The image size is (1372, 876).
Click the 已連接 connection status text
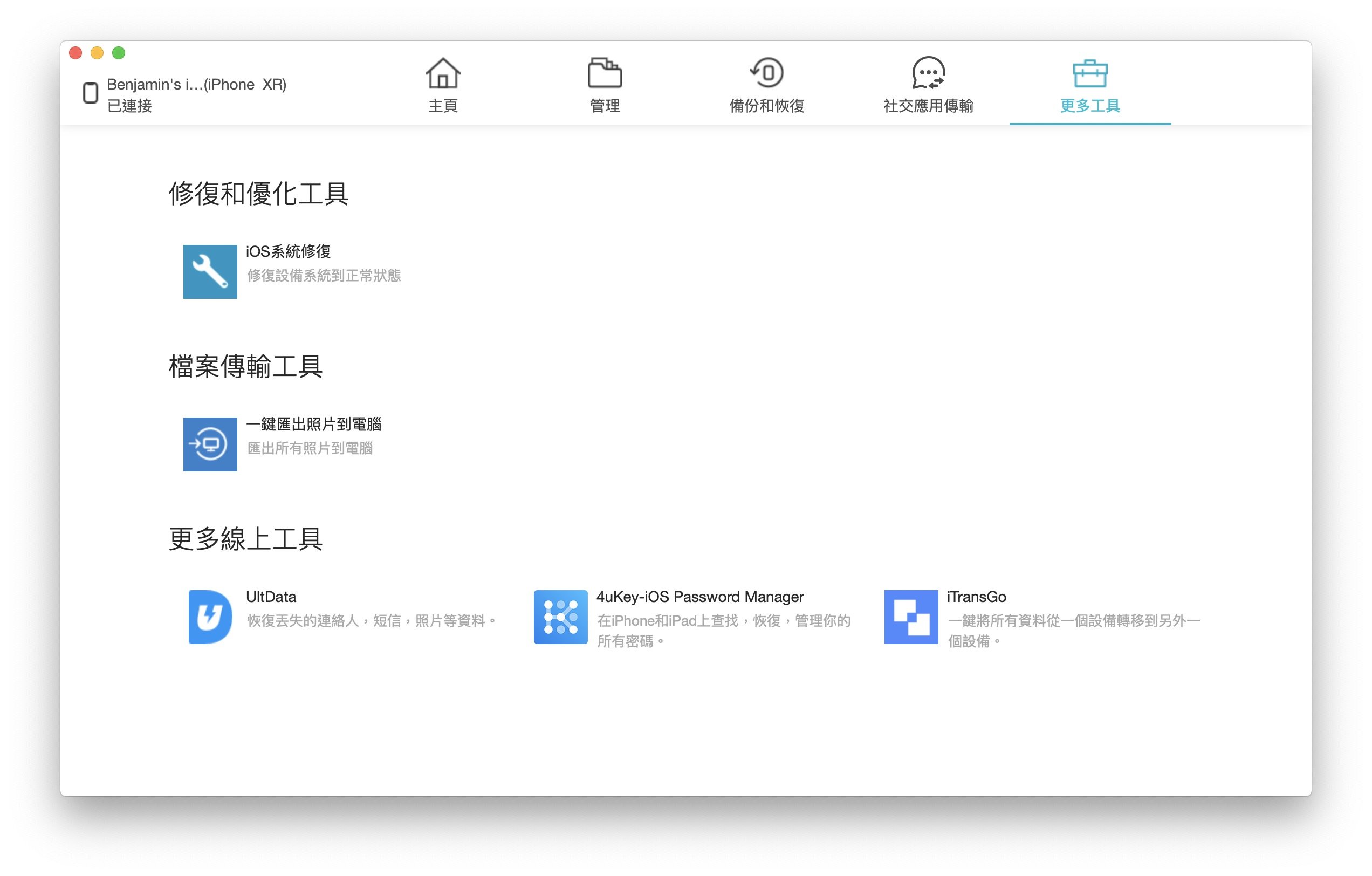pos(129,106)
